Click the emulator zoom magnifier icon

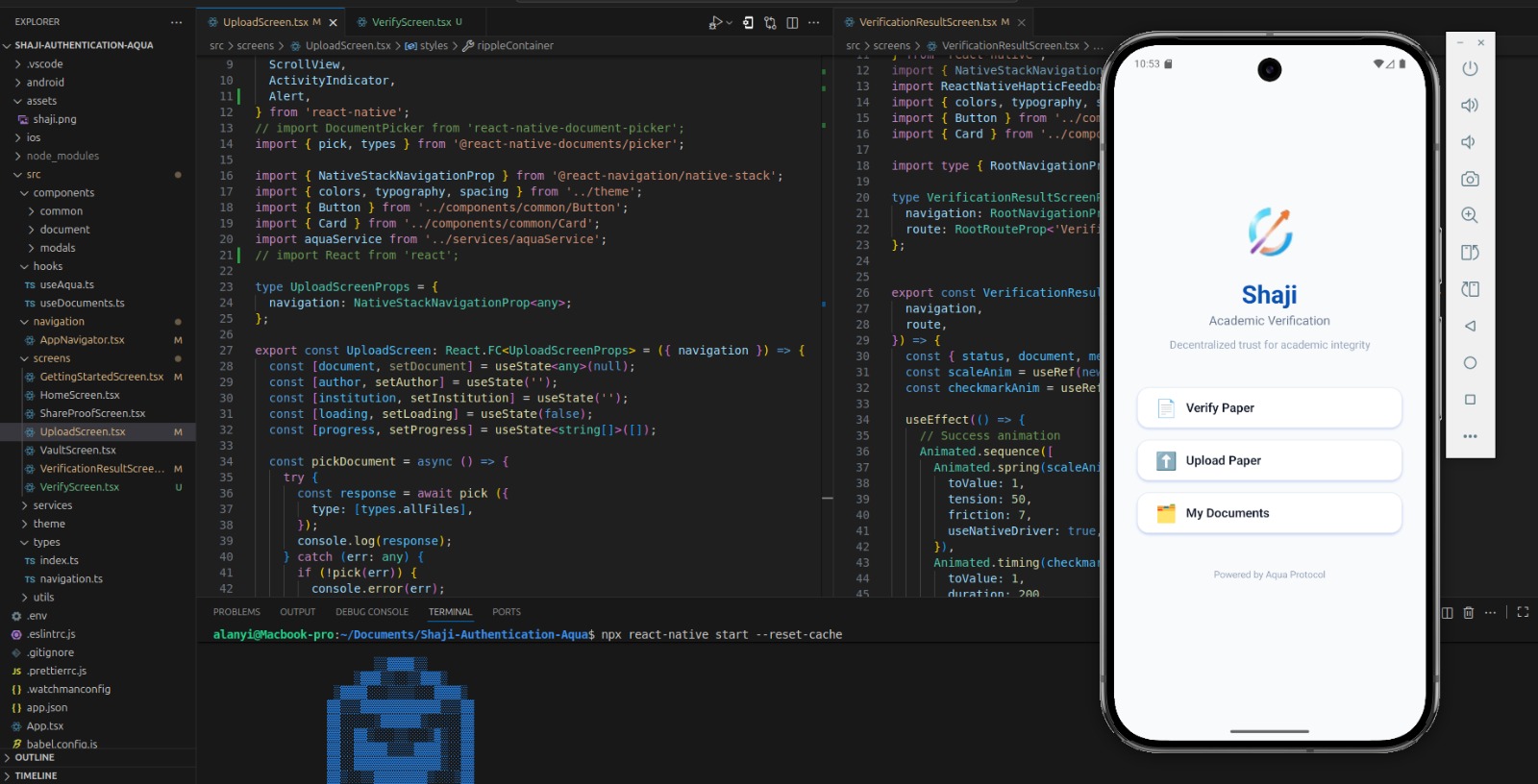pos(1469,215)
